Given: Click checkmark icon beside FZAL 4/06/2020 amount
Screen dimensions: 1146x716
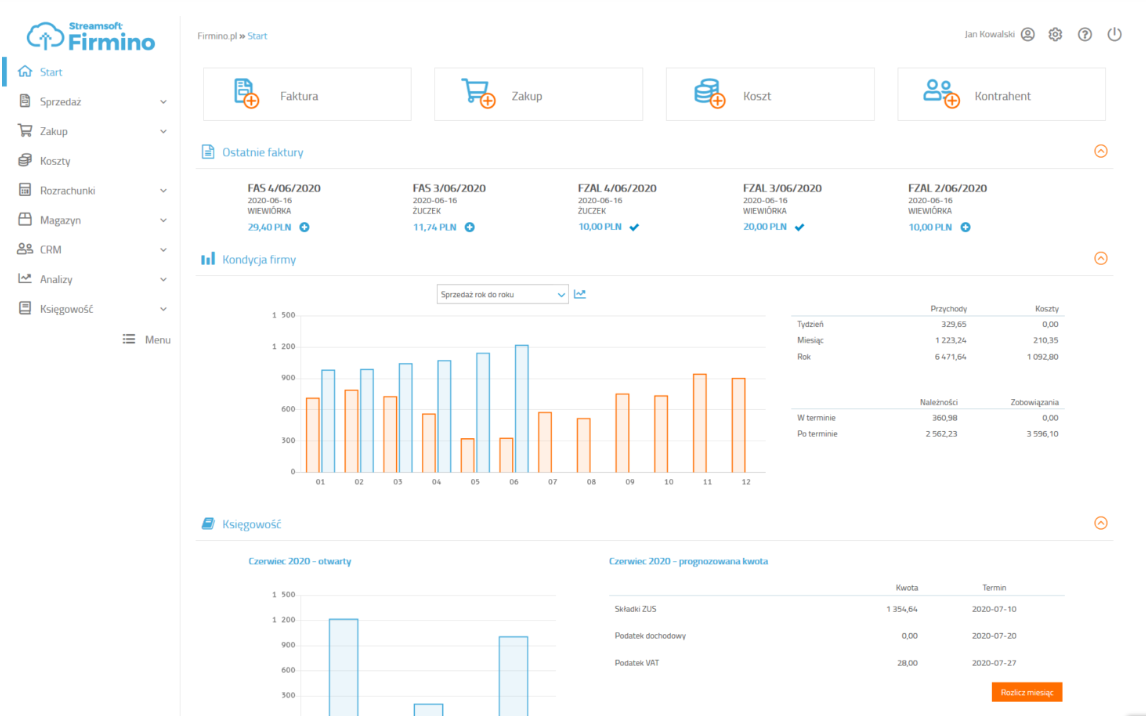Looking at the screenshot, I should pyautogui.click(x=634, y=227).
